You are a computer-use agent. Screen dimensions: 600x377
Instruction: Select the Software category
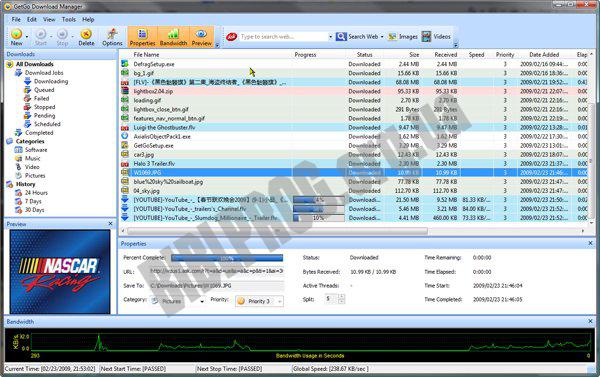click(x=36, y=150)
